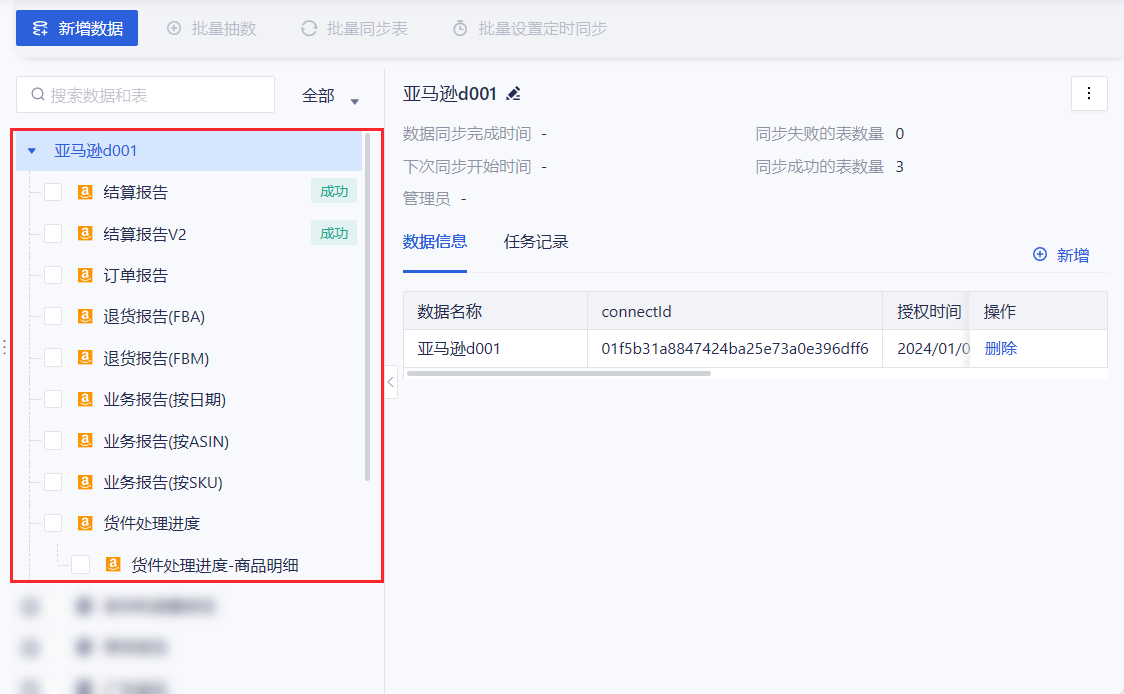Click the Amazon icon beside 结算报告
This screenshot has height=694, width=1124.
85,192
